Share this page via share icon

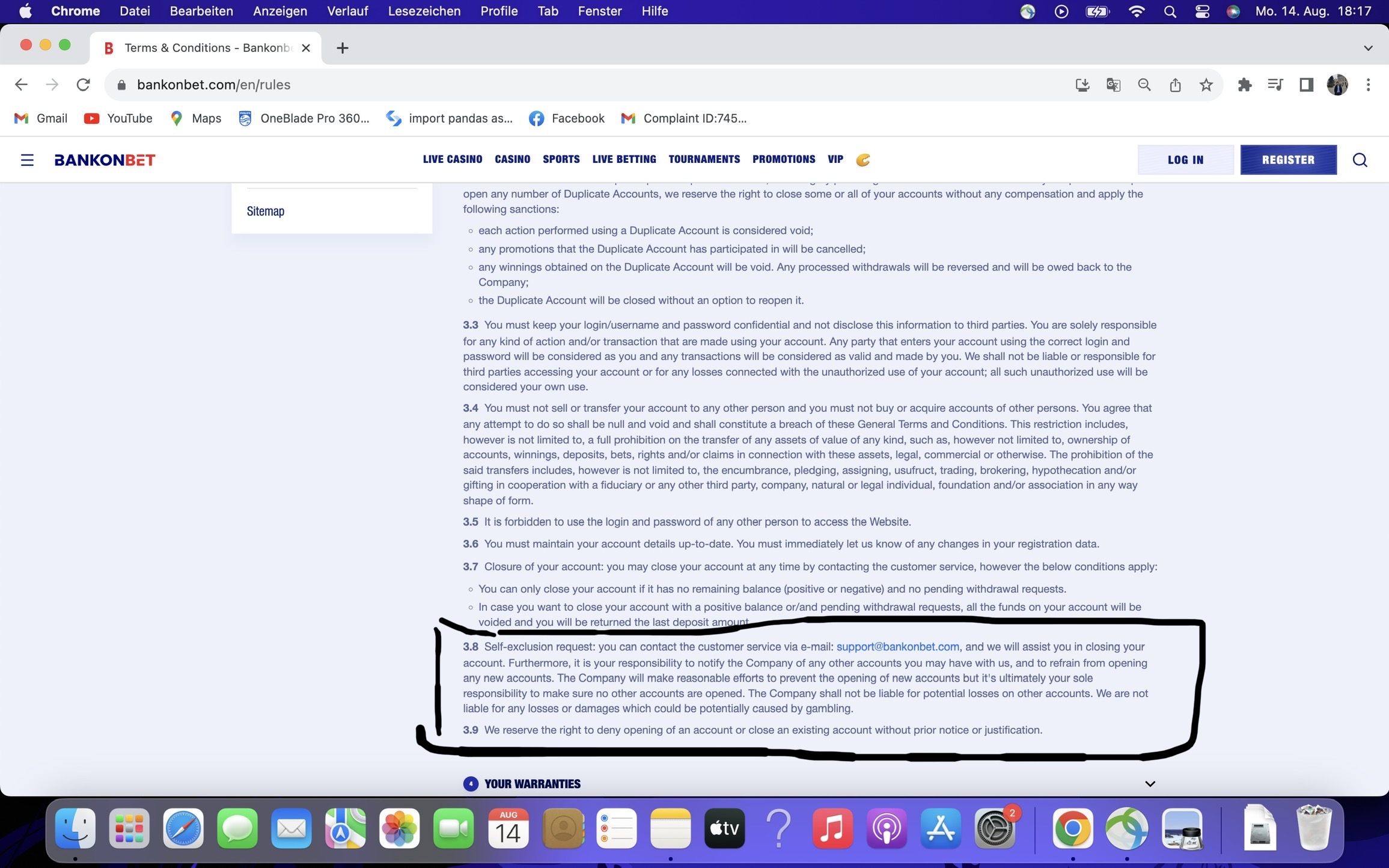point(1176,85)
